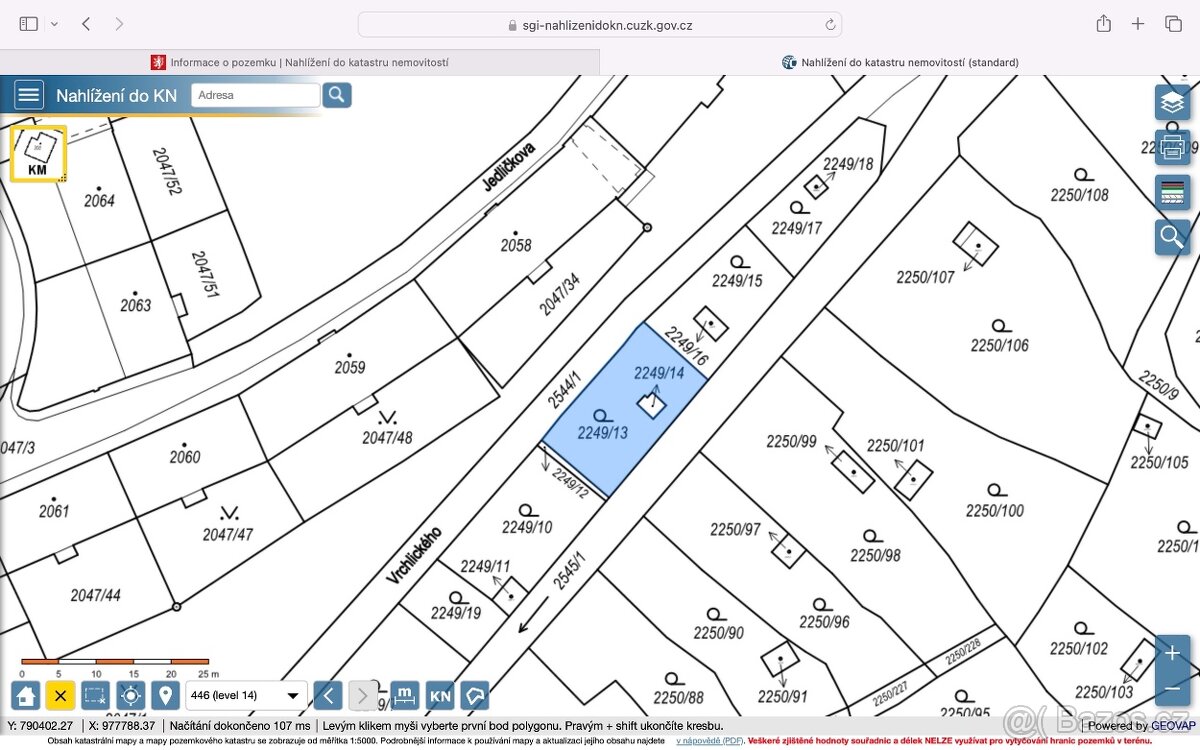Open the scale dropdown showing 446 (level 14)
The height and width of the screenshot is (750, 1200).
pyautogui.click(x=246, y=695)
